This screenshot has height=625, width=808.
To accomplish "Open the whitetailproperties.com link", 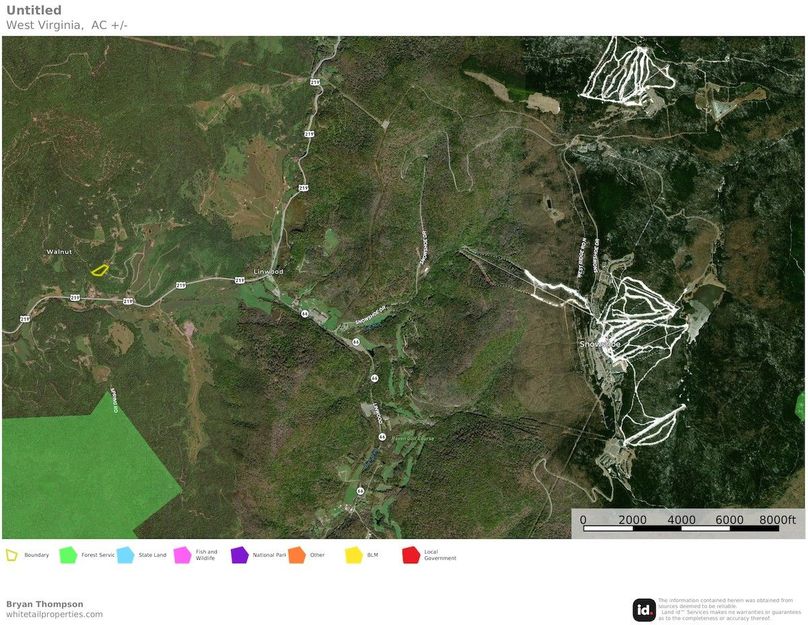I will click(54, 615).
